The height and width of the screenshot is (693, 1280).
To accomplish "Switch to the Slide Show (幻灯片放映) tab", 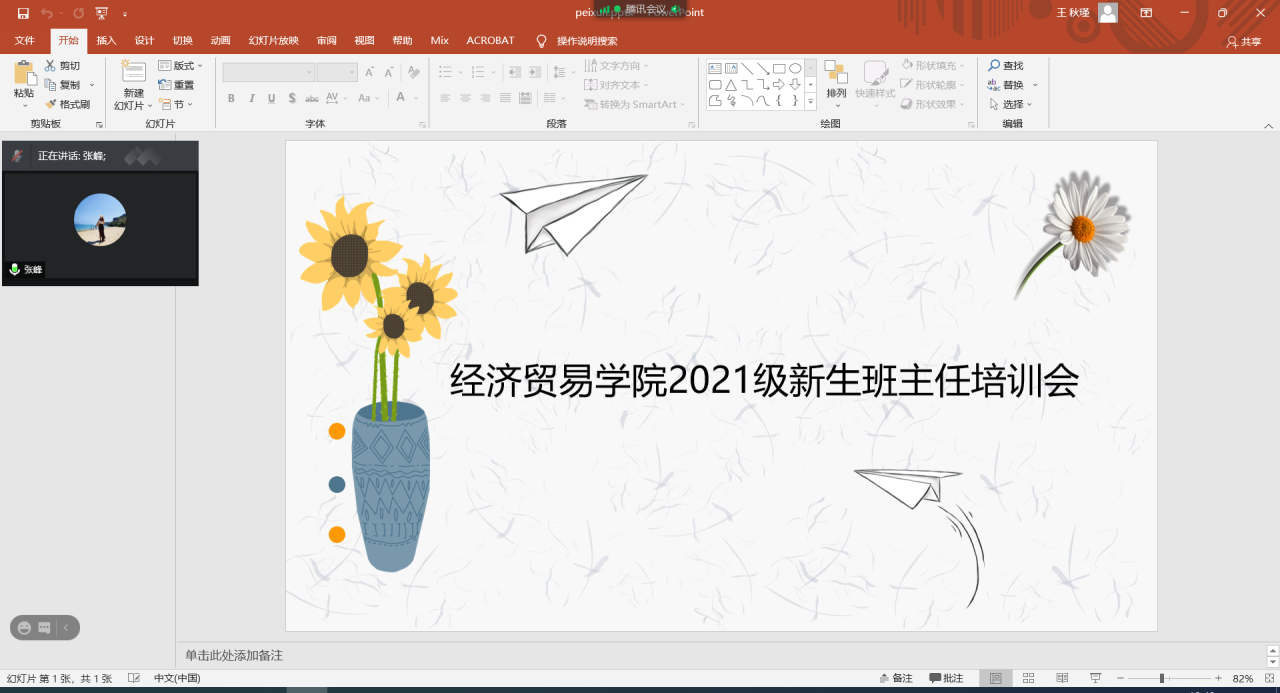I will 273,41.
